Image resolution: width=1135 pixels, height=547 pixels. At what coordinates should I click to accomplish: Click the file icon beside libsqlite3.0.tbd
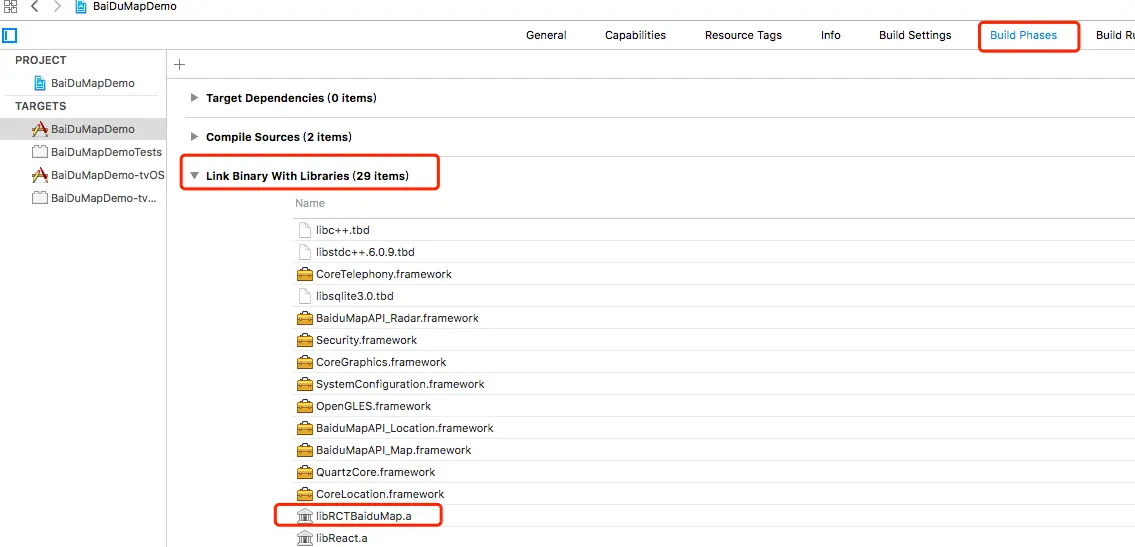click(x=304, y=296)
